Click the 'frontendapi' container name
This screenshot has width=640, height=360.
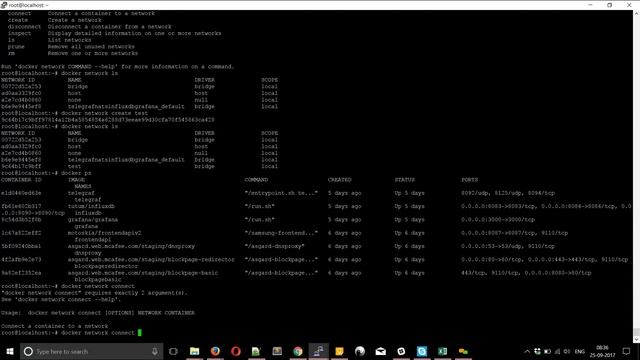93,240
